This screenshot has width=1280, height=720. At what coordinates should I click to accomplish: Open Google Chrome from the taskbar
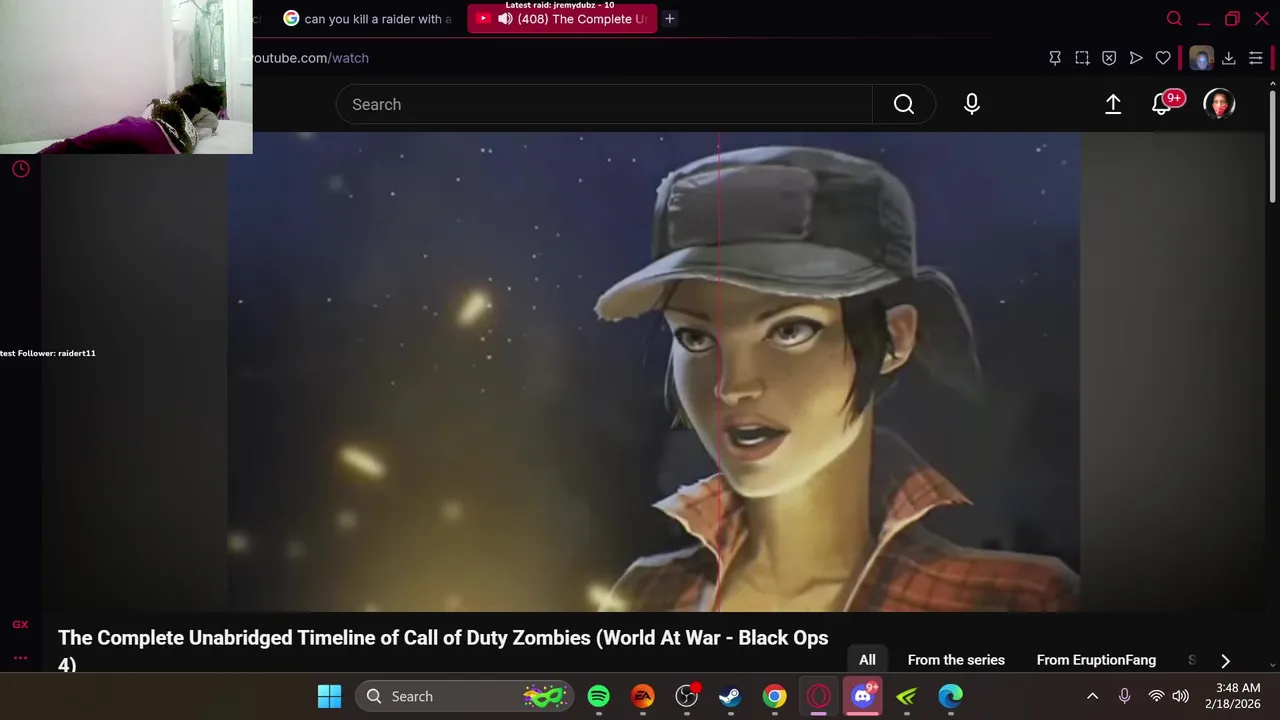pyautogui.click(x=775, y=696)
